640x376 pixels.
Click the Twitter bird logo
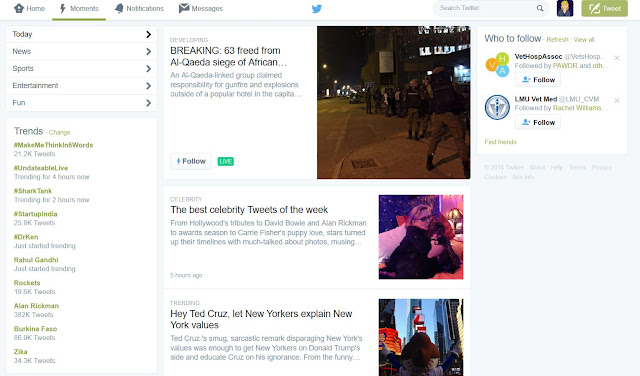pos(317,9)
